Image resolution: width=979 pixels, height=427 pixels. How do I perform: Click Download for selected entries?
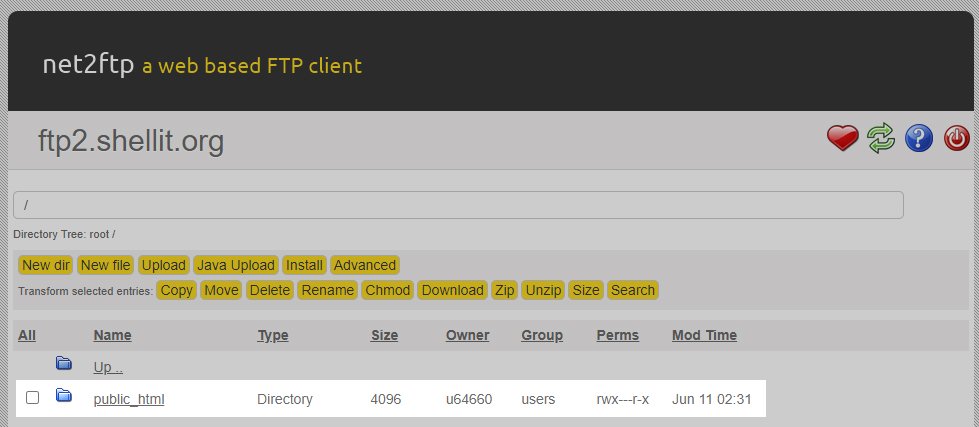[x=453, y=290]
